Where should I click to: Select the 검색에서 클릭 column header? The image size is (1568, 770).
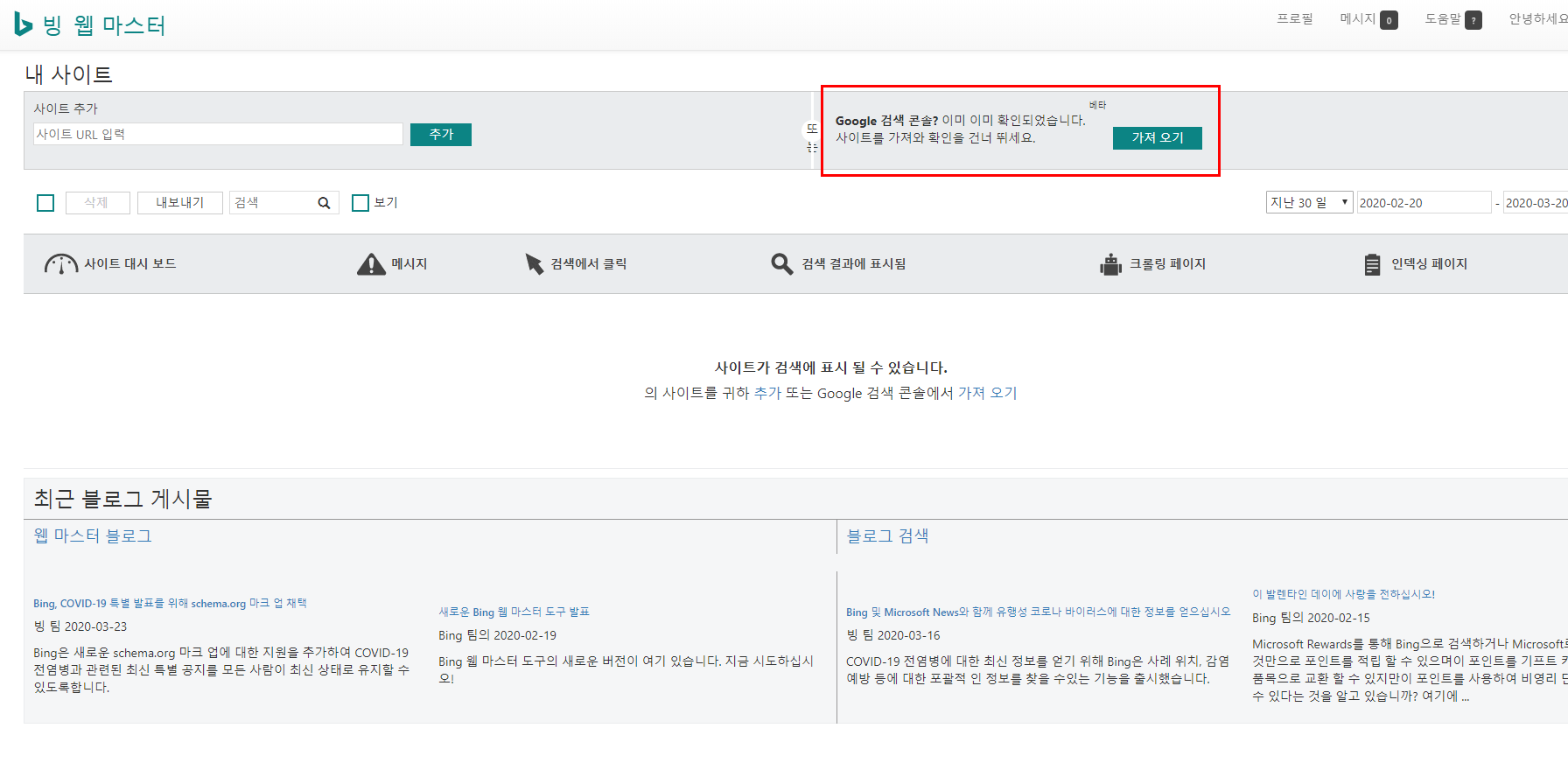coord(588,263)
